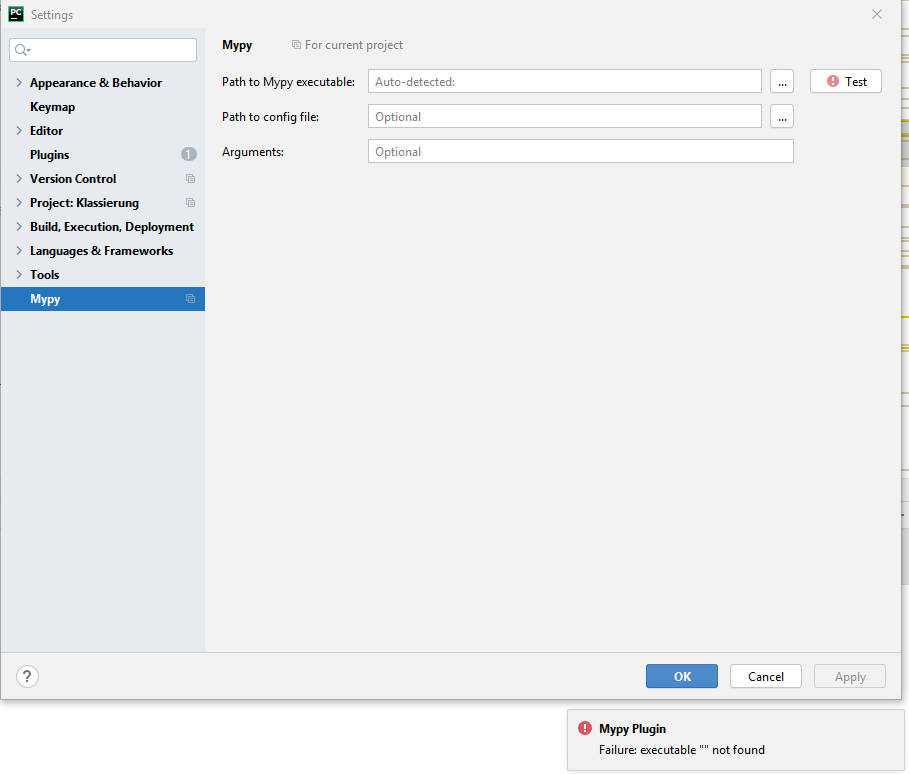This screenshot has height=774, width=909.
Task: Expand Appearance & Behavior section
Action: tap(19, 82)
